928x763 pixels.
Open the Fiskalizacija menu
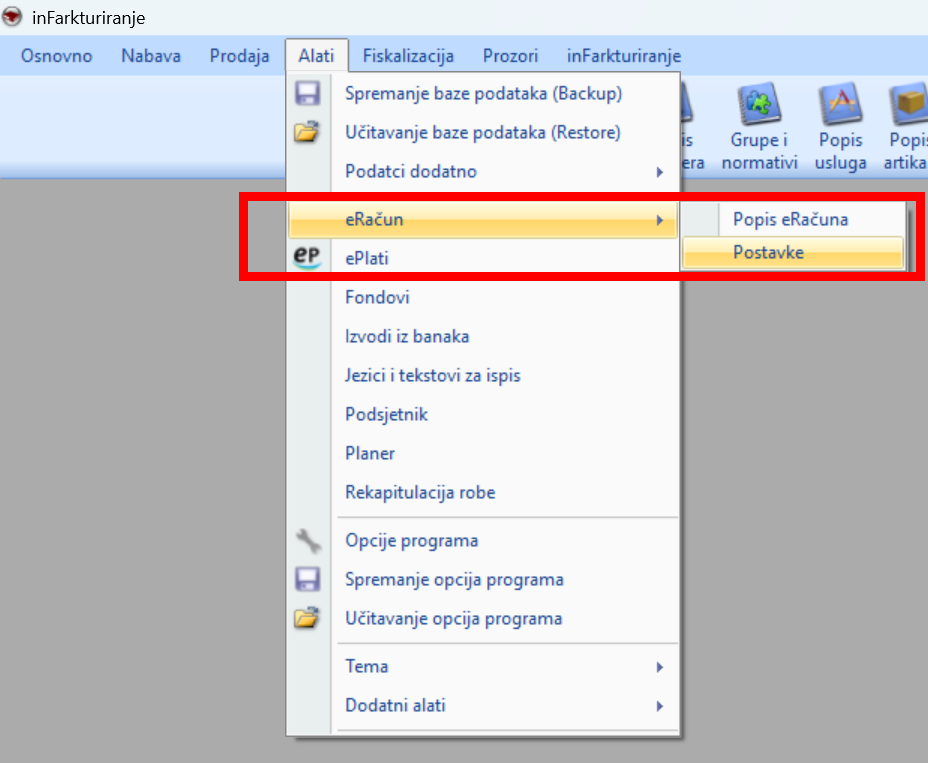click(x=408, y=56)
